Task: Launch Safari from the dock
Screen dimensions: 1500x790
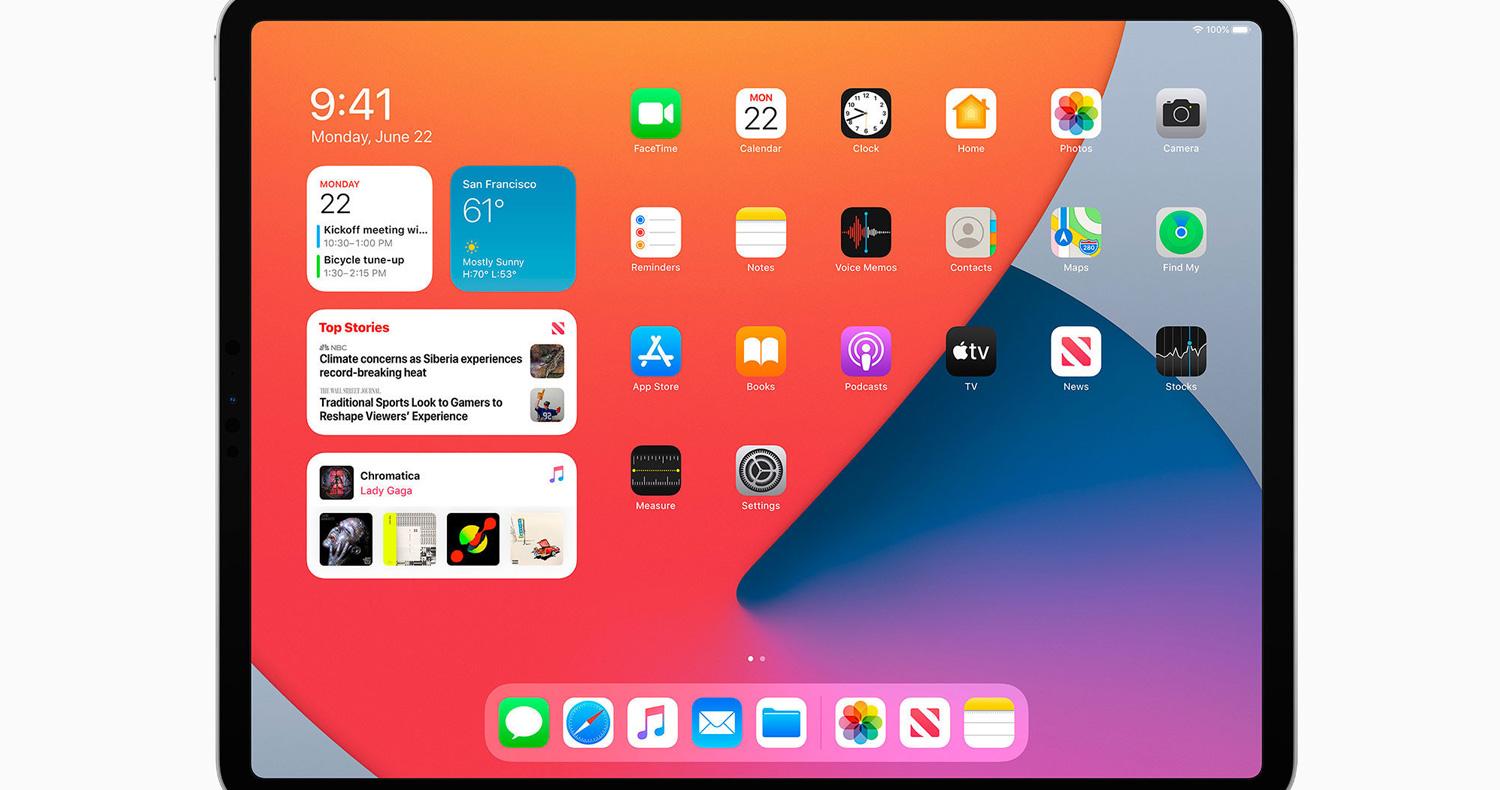Action: click(x=588, y=723)
